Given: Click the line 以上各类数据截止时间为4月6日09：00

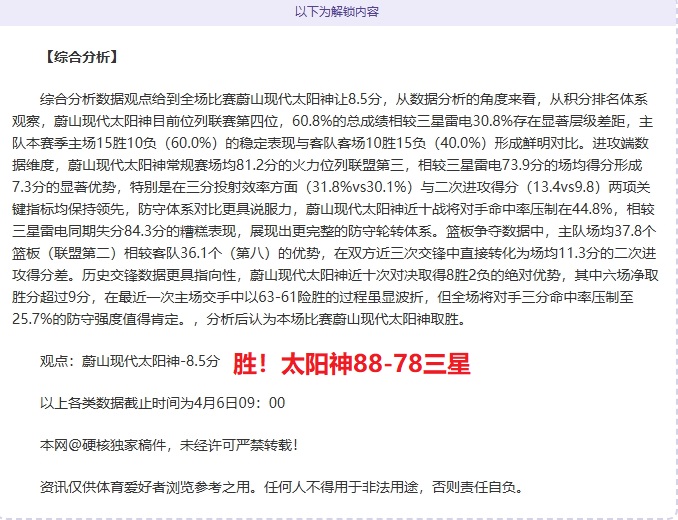Looking at the screenshot, I should (x=163, y=403).
